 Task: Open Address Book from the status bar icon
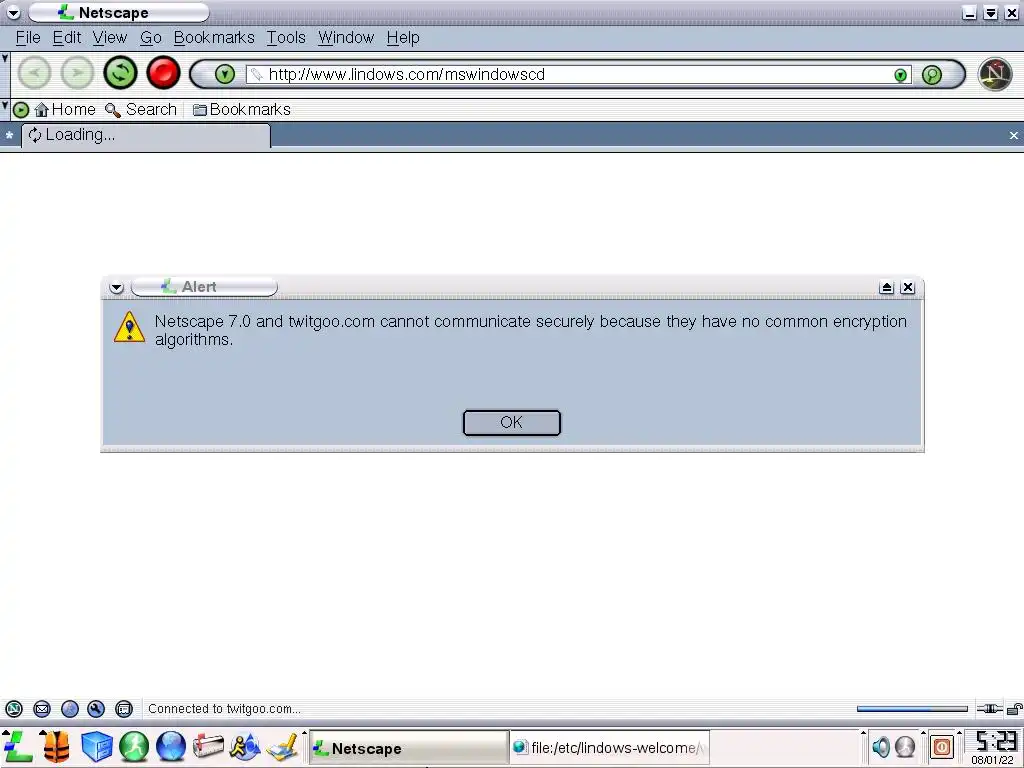124,709
